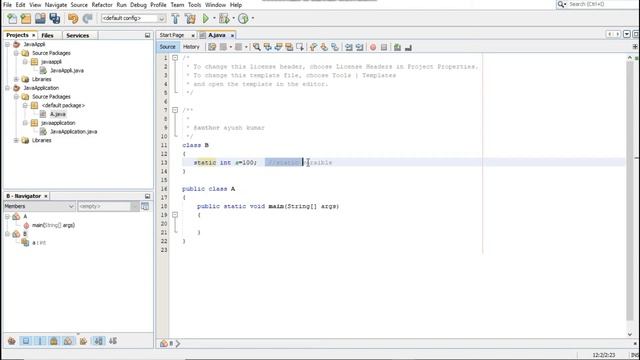Run the project with the green arrow

pos(206,18)
